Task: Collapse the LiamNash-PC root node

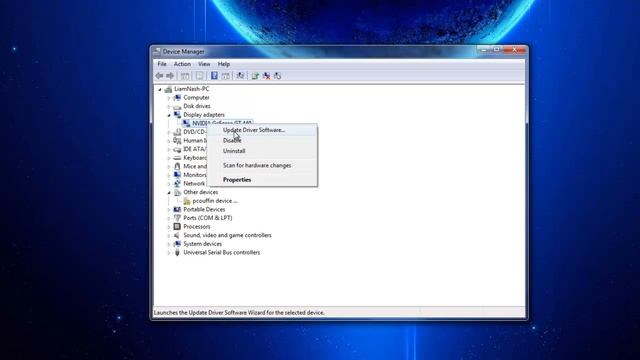Action: click(x=160, y=89)
